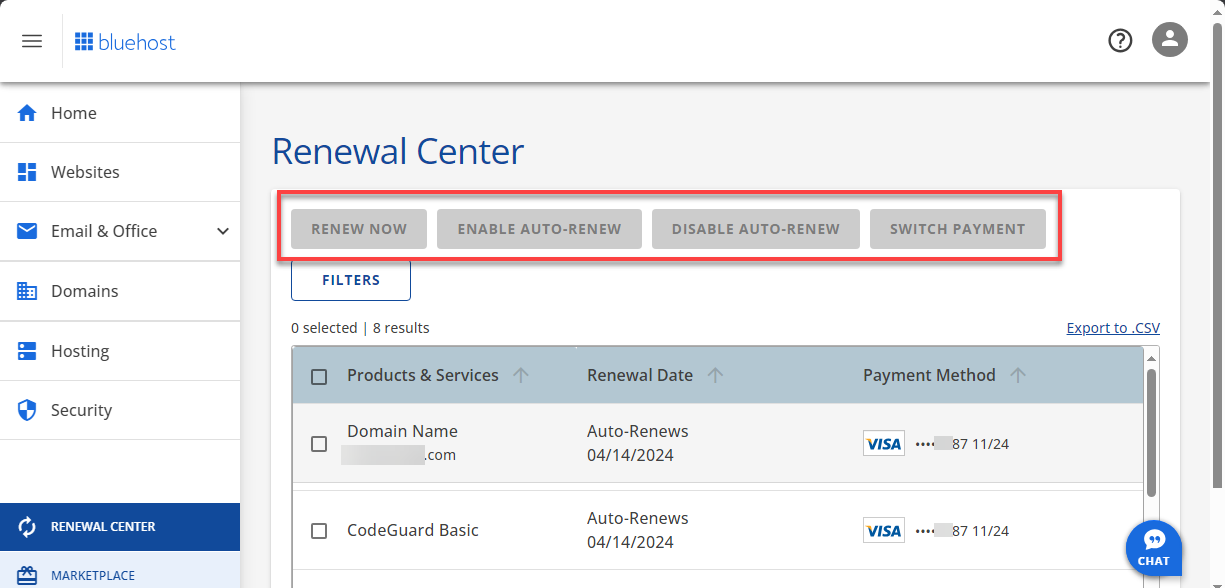Select the Domain Name row checkbox
The image size is (1225, 588).
pyautogui.click(x=319, y=444)
